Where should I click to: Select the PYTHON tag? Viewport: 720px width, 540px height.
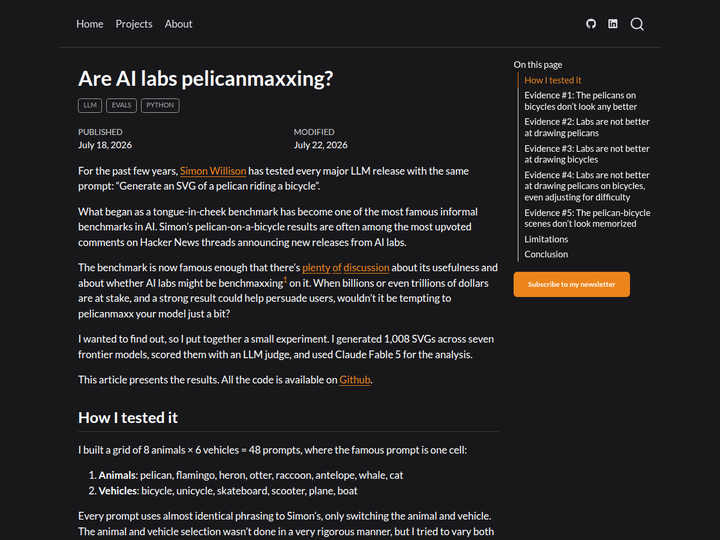point(160,105)
